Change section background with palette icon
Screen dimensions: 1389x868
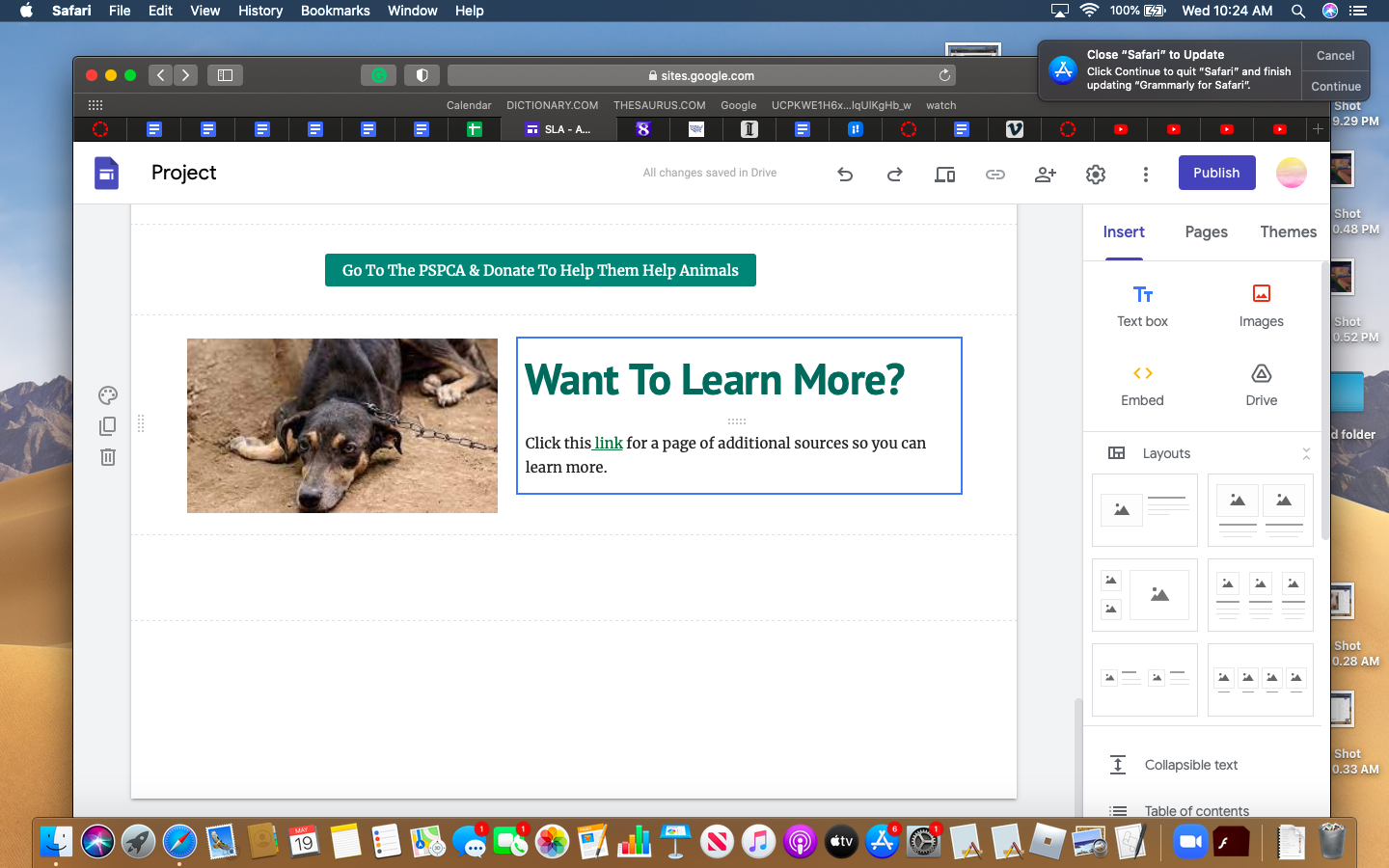pyautogui.click(x=108, y=395)
